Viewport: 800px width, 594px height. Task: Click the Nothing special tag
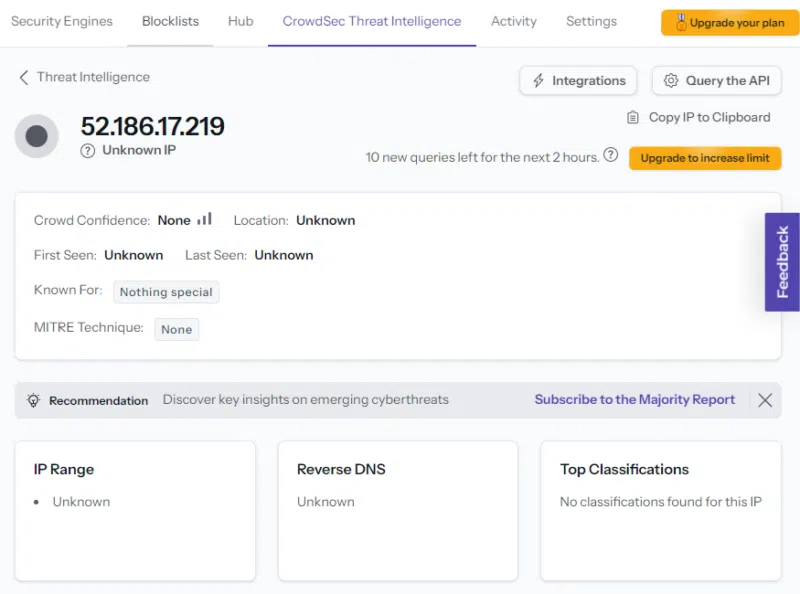coord(166,292)
